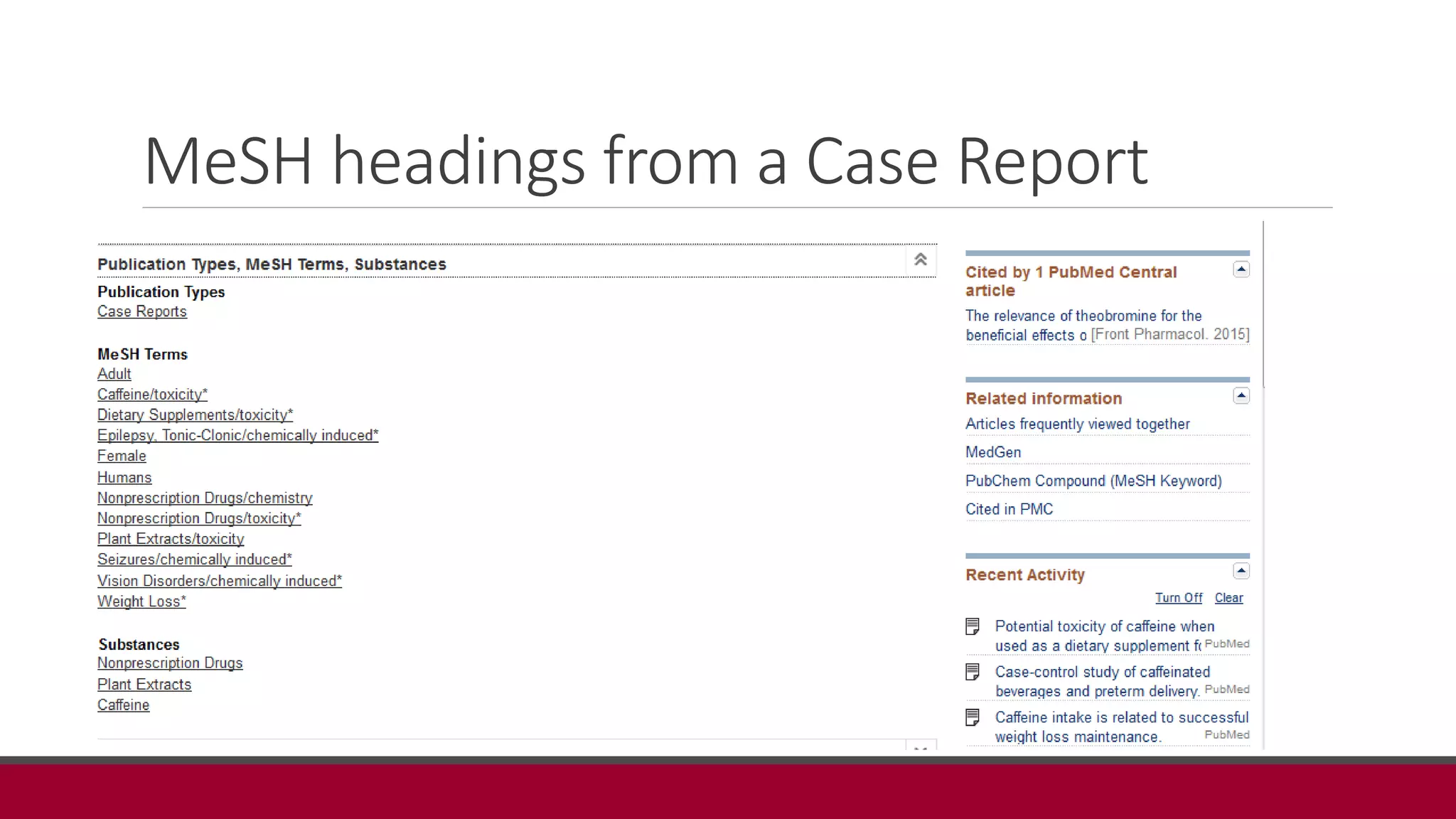Open Vision Disorders/chemically induced* term
The width and height of the screenshot is (1456, 819).
click(x=220, y=581)
